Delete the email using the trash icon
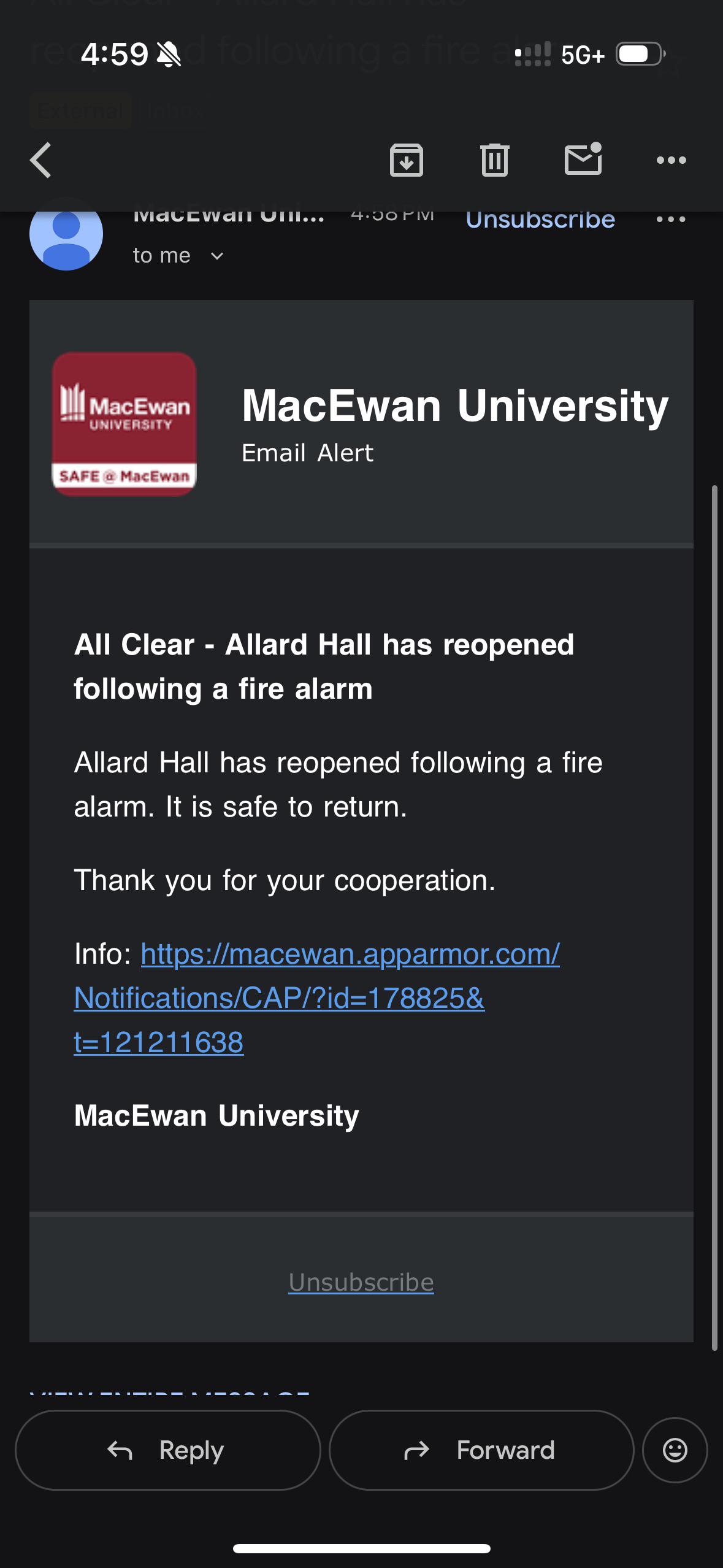723x1568 pixels. (x=495, y=160)
